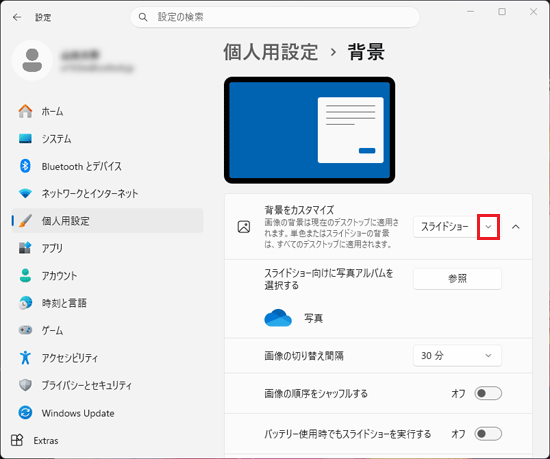
Task: Click the 参照 browse button
Action: 457,279
